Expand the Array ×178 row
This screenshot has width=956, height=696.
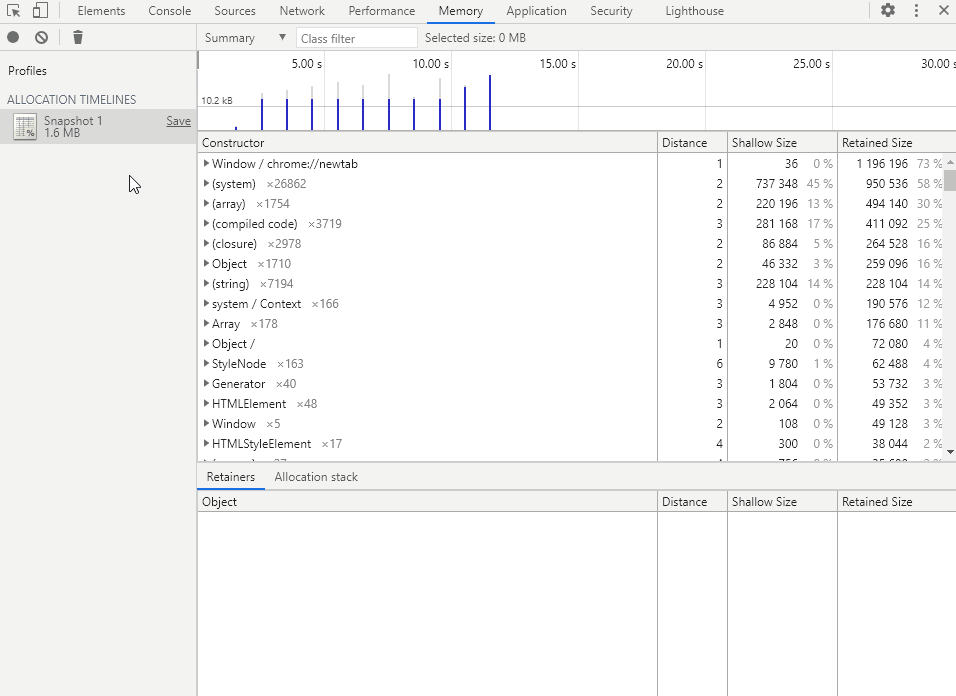pos(206,324)
